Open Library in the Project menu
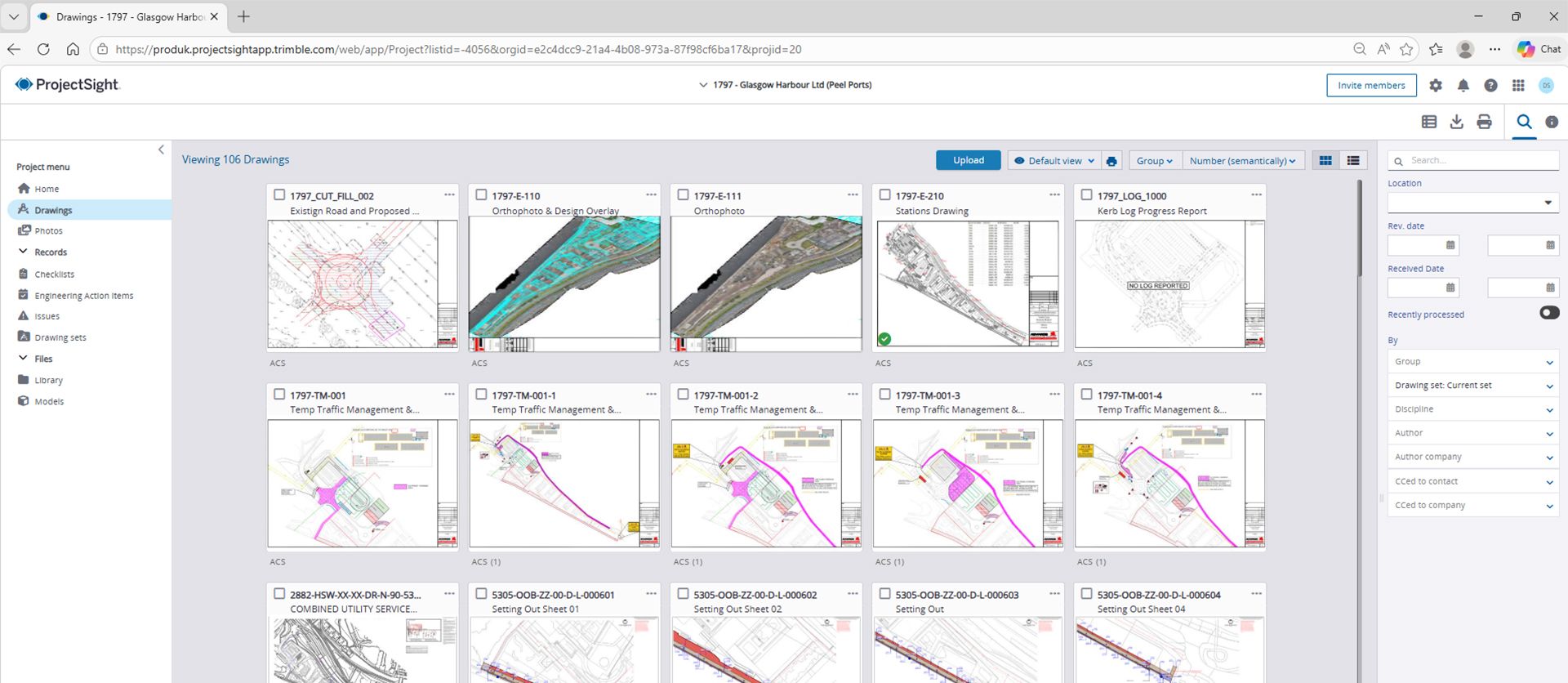Viewport: 1568px width, 683px height. pos(48,381)
